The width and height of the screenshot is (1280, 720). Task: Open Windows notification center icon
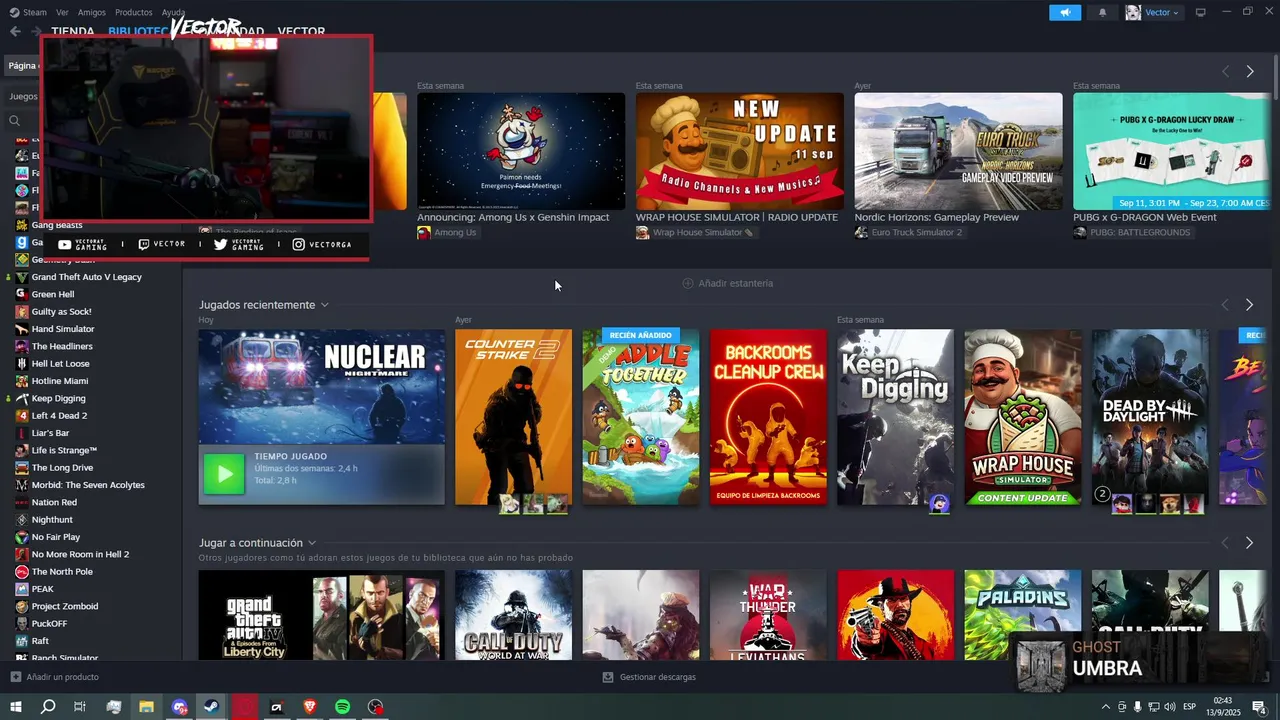pos(1260,707)
